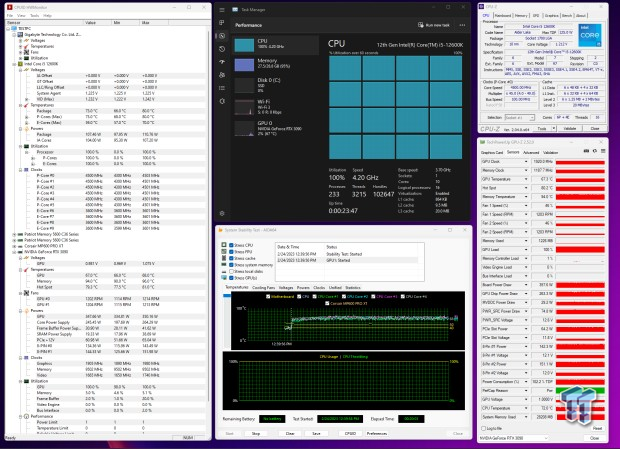The height and width of the screenshot is (449, 620).
Task: Open CPU-Z socket Selection combo box
Action: [x=520, y=118]
